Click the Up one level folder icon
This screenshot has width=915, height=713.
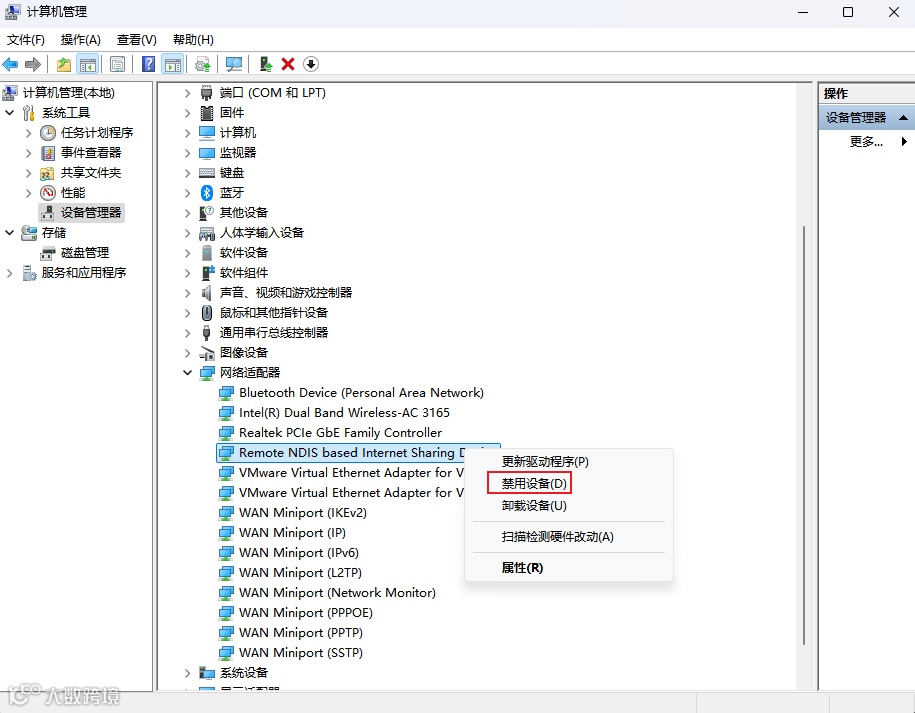tap(64, 64)
